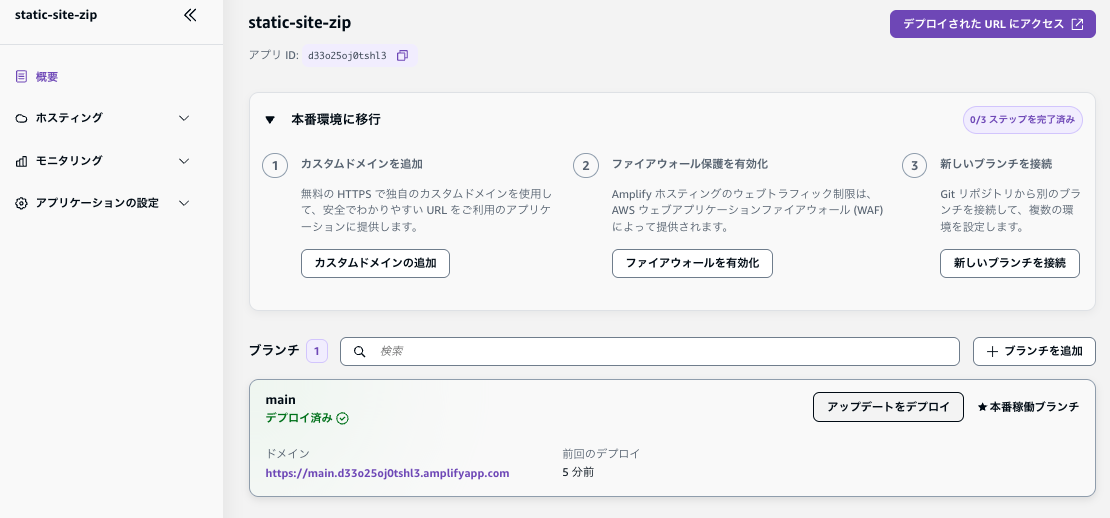Expand the アプリケーションの設定 chevron
This screenshot has height=518, width=1110.
pyautogui.click(x=184, y=203)
